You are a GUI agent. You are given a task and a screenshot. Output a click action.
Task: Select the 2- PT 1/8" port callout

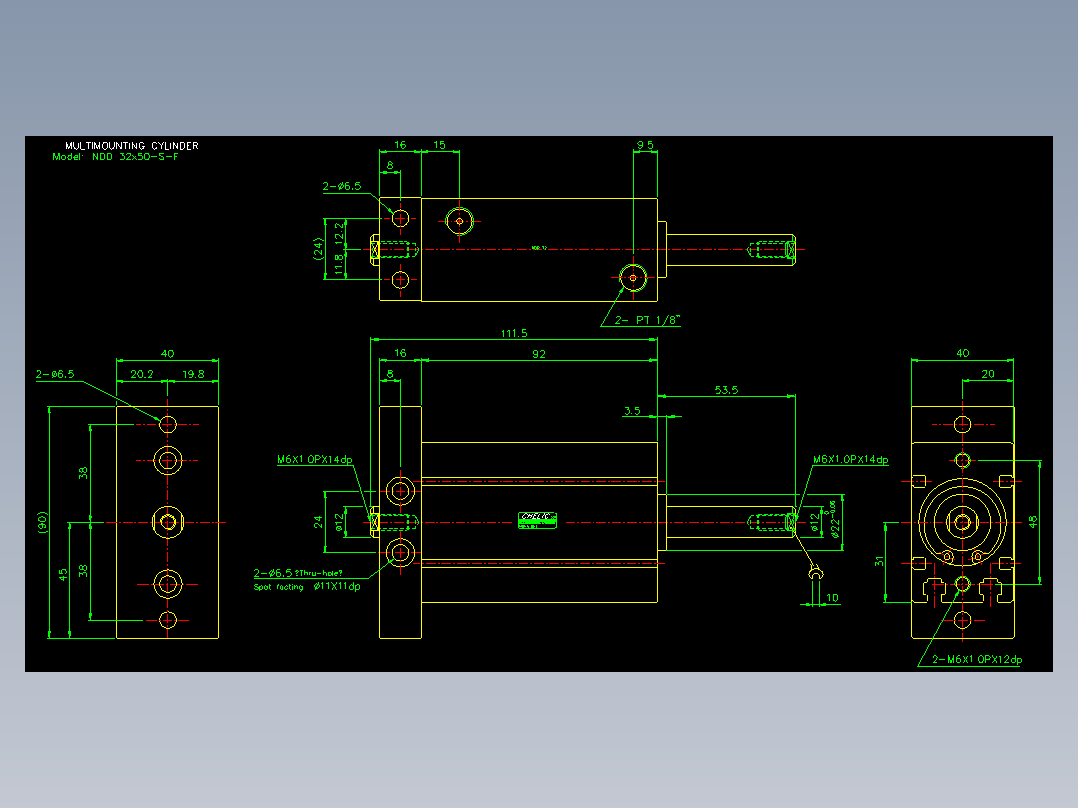(646, 320)
